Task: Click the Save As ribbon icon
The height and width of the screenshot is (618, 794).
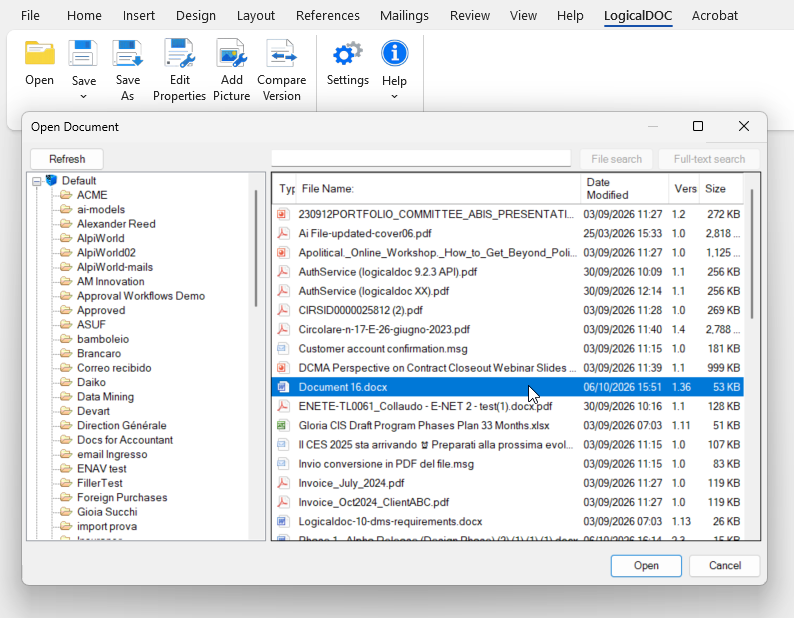Action: (128, 53)
